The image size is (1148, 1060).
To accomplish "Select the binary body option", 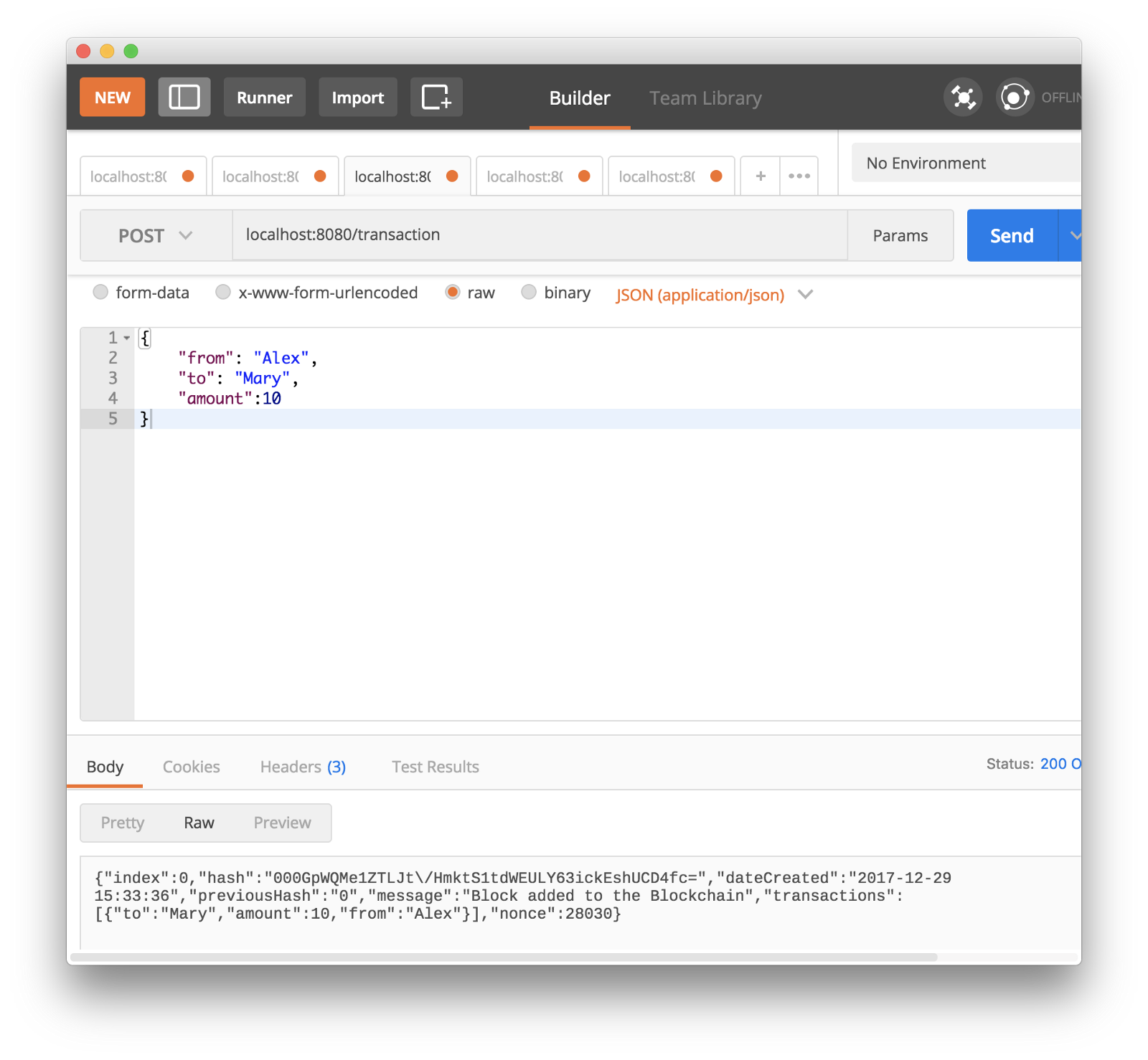I will click(x=529, y=292).
